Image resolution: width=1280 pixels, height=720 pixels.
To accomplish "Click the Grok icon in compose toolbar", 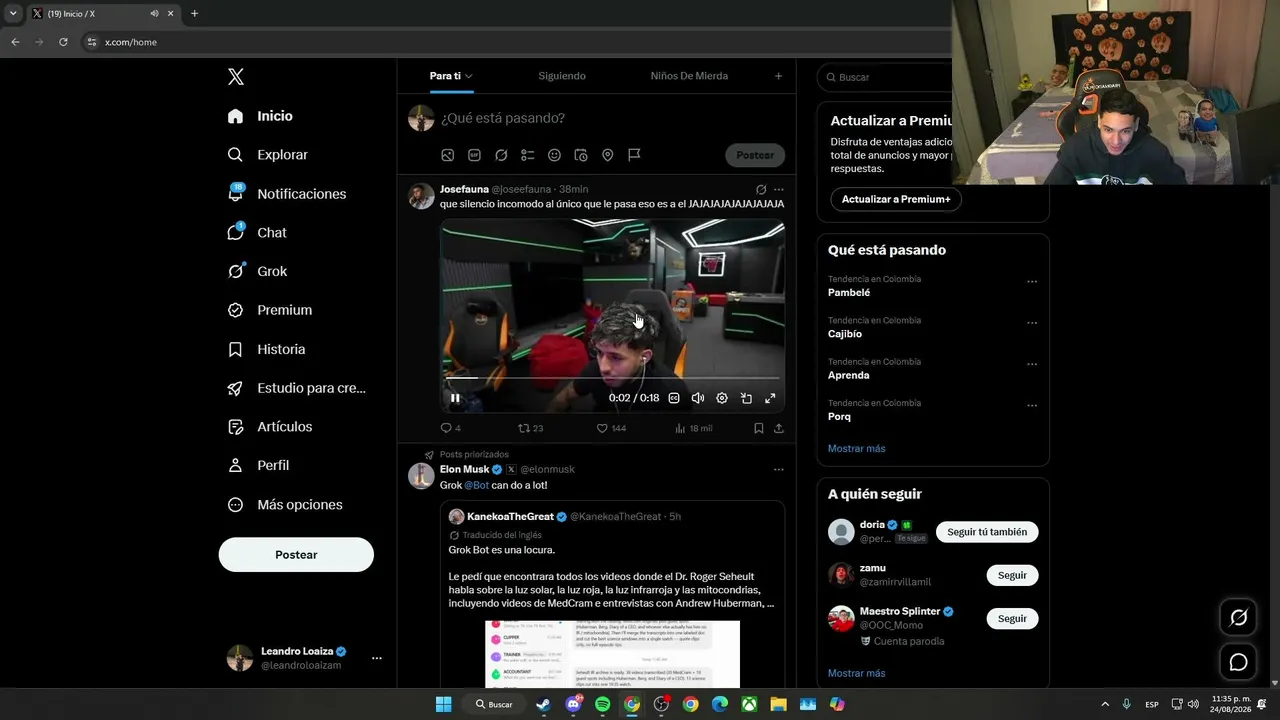I will coord(501,155).
